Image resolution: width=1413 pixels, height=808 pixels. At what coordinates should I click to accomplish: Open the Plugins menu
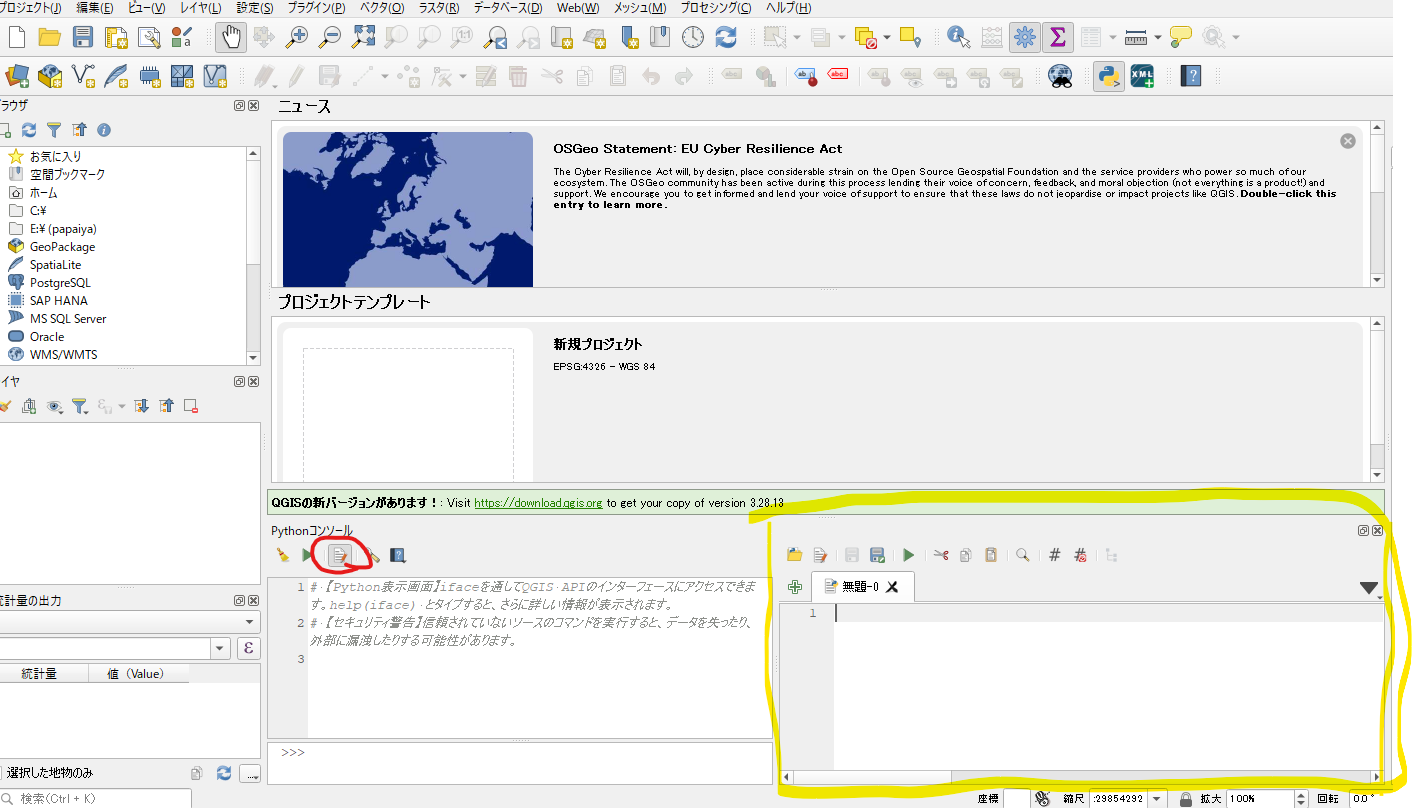click(x=316, y=8)
